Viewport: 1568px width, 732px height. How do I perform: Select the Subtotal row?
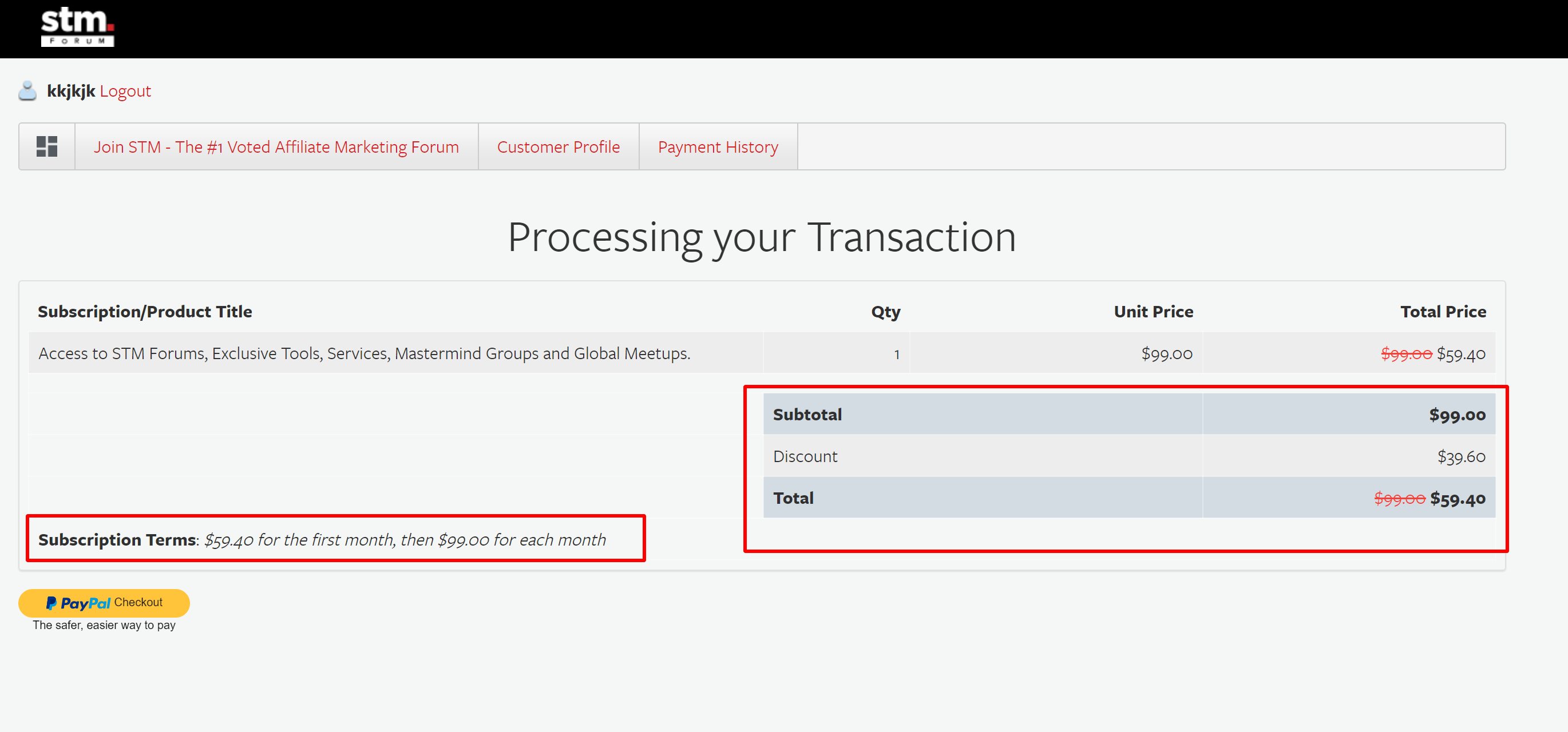807,415
